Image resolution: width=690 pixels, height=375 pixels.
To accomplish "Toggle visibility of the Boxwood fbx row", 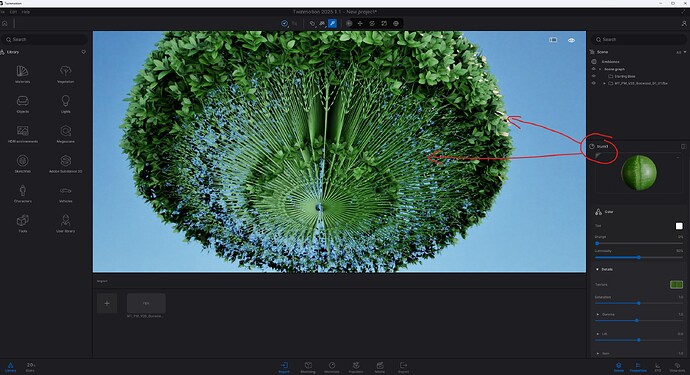I will [593, 83].
